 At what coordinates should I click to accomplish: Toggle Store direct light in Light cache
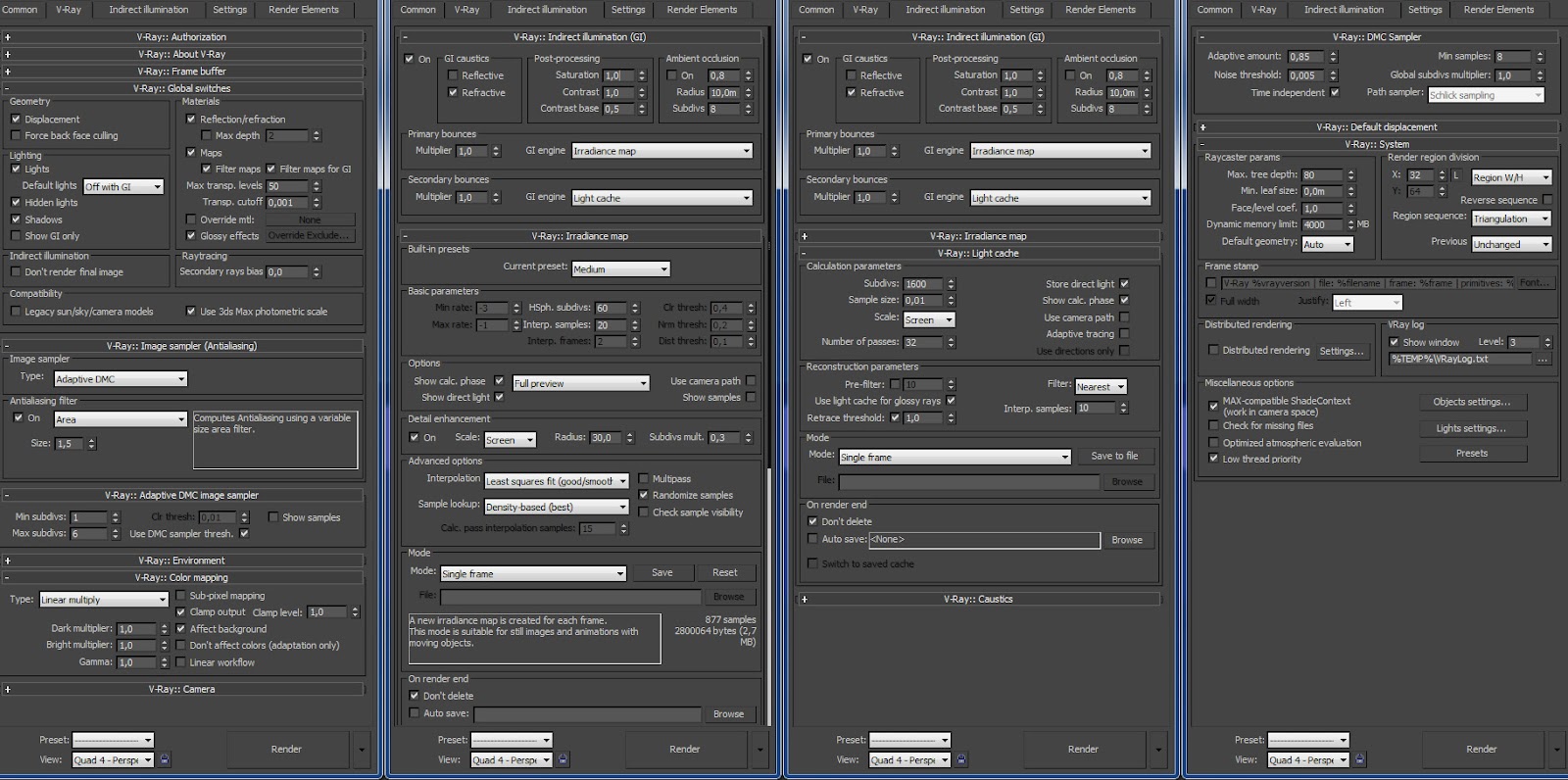click(x=1124, y=283)
